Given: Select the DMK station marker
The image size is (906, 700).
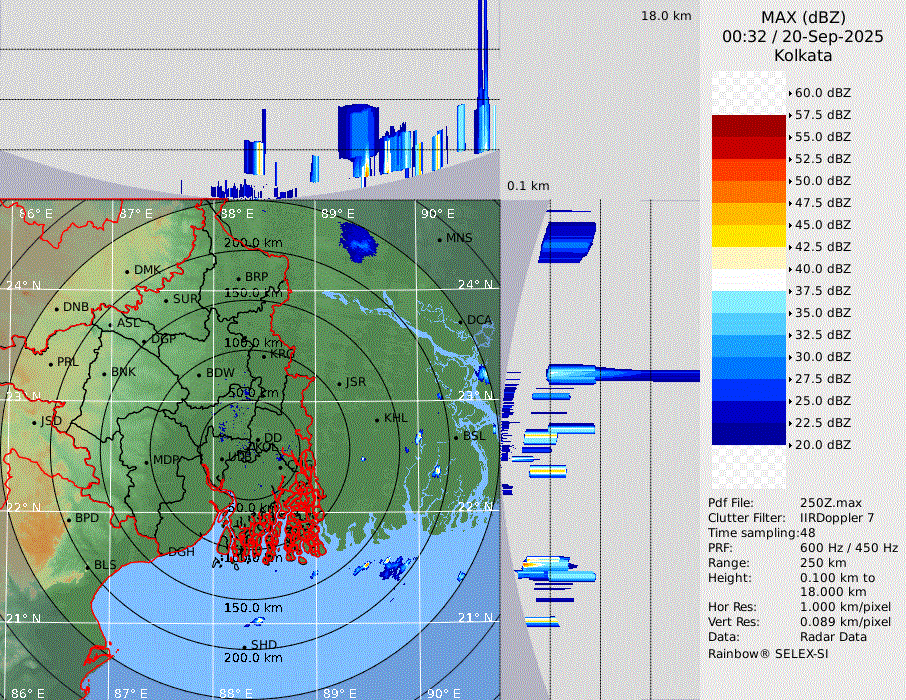Looking at the screenshot, I should [128, 271].
